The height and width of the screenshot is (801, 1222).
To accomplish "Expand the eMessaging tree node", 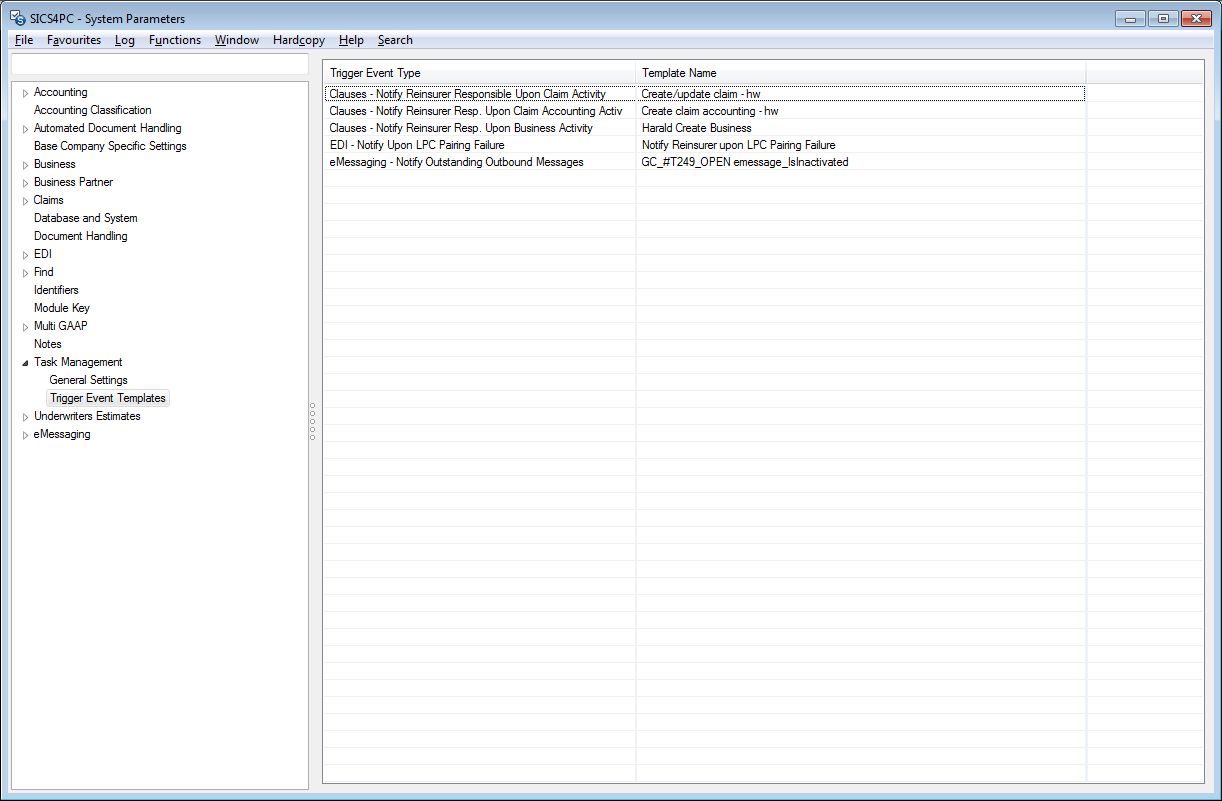I will coord(25,435).
